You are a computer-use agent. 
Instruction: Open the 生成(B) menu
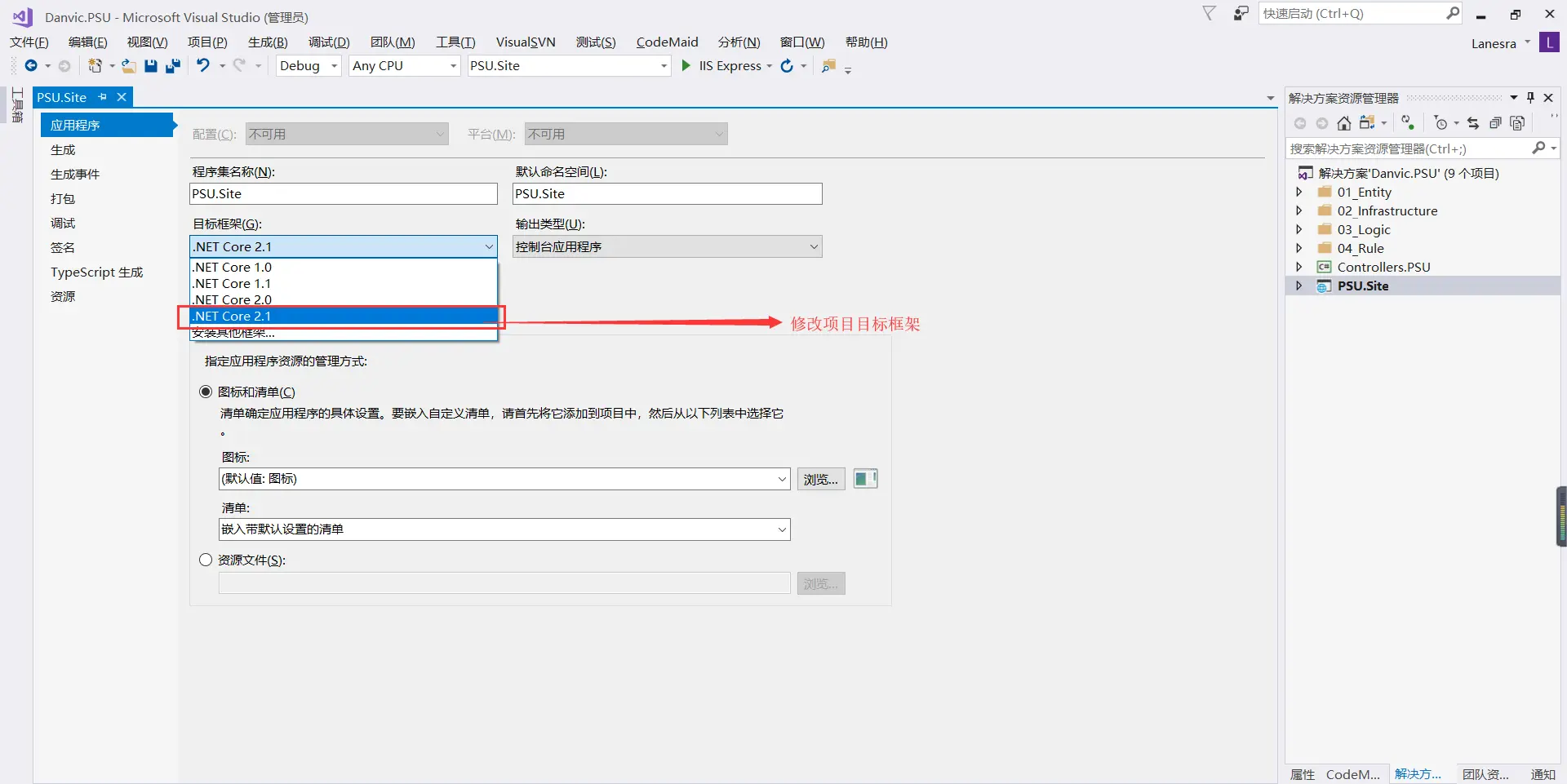click(x=268, y=42)
